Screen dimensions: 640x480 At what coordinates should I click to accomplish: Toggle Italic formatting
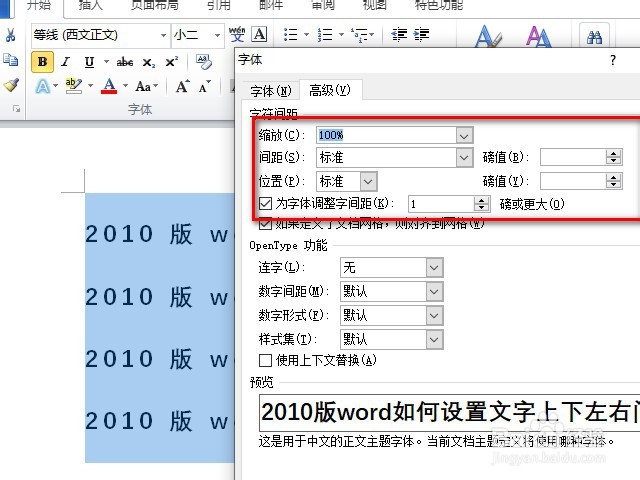(65, 62)
